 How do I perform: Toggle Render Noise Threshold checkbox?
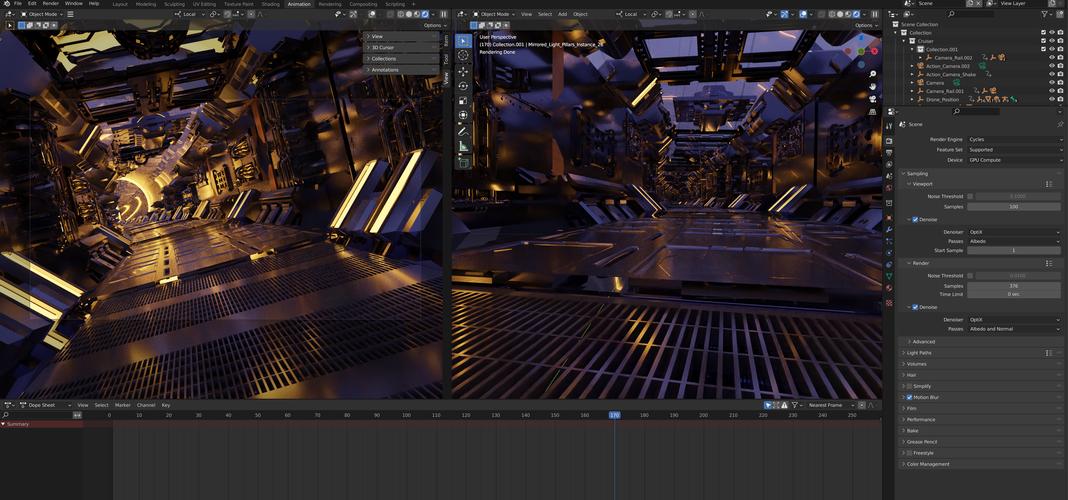click(970, 276)
